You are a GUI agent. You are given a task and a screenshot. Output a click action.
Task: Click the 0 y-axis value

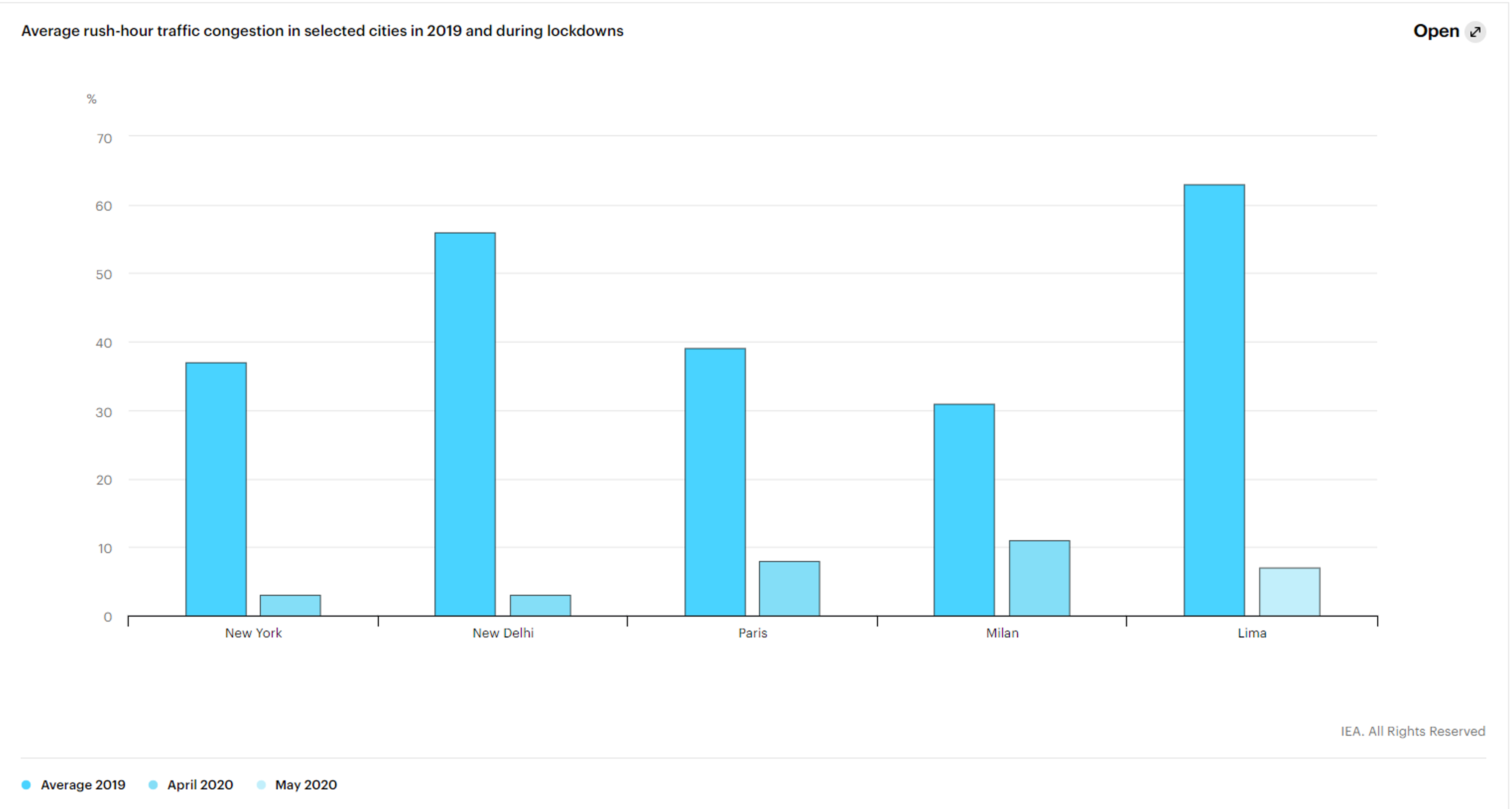[x=108, y=617]
